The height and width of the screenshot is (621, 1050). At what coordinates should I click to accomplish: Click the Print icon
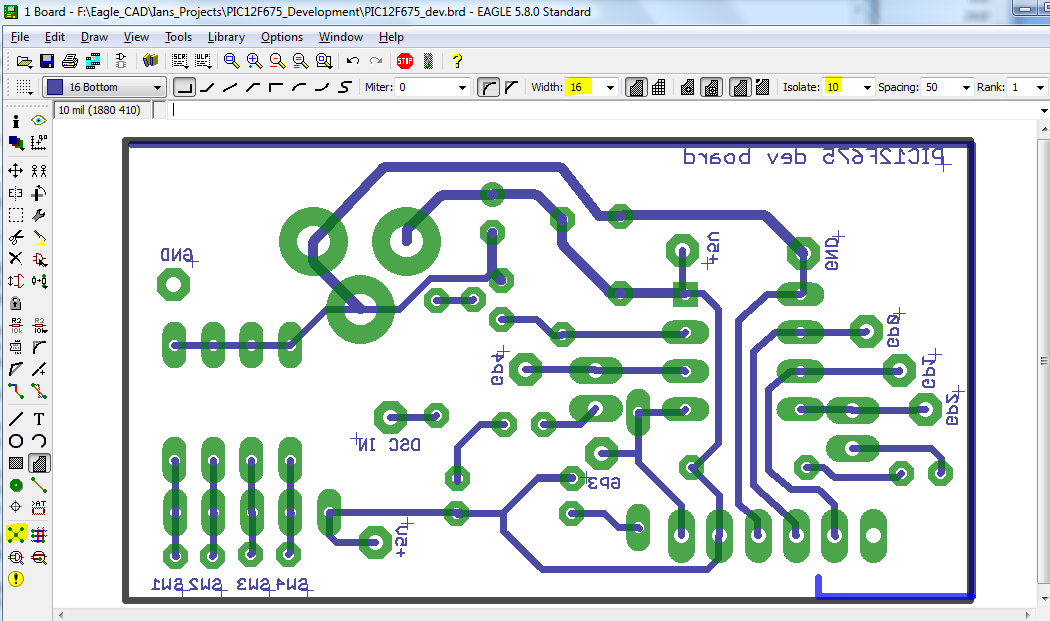70,61
